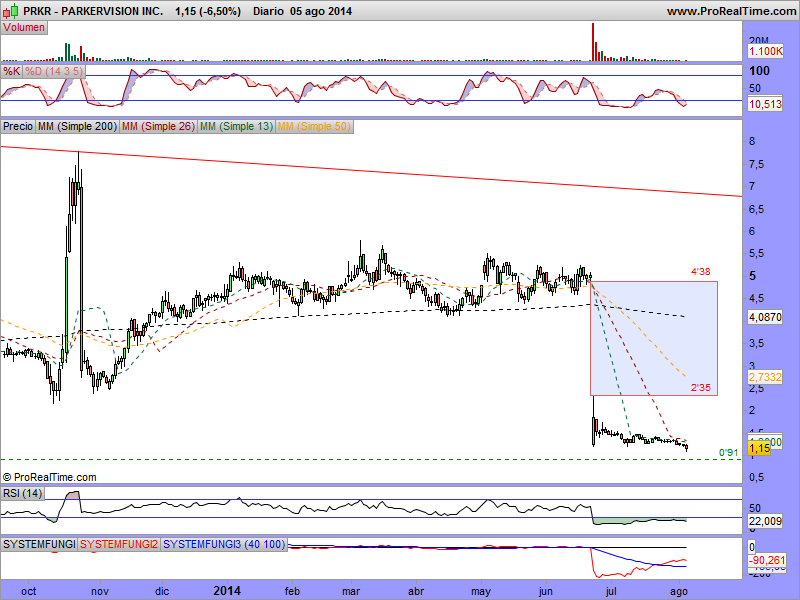Click the www.ProRealTime.com link

pyautogui.click(x=731, y=11)
